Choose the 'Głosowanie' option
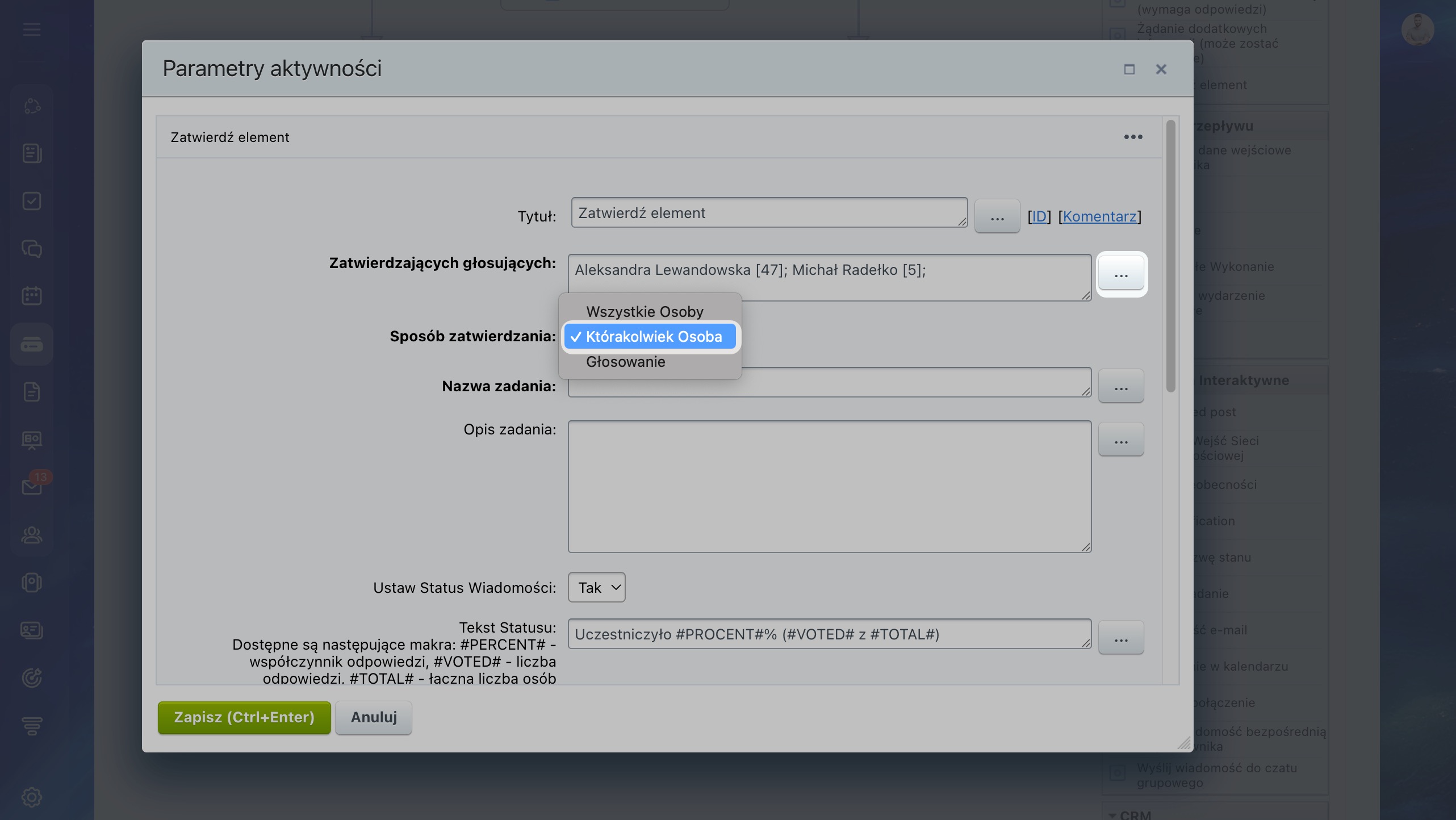 [x=625, y=362]
